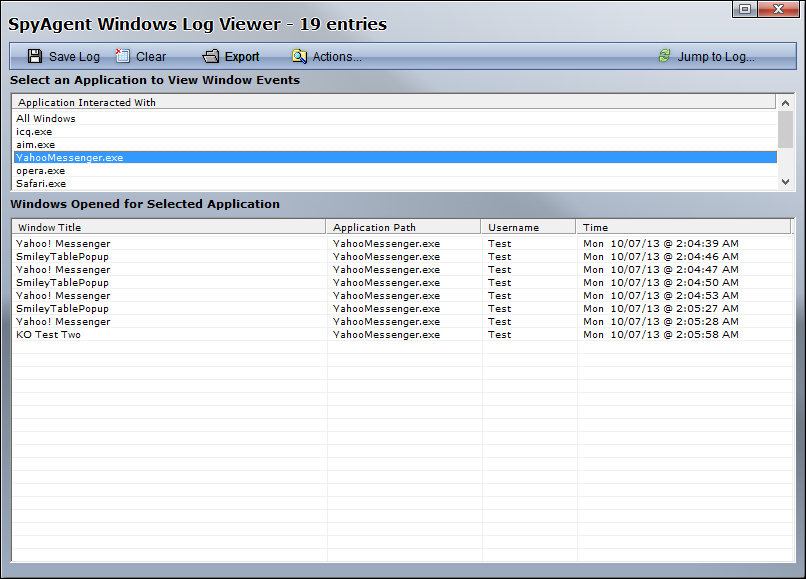Select the SmileyTablePopup entry at 2:04:46 AM
Viewport: 806px width, 579px height.
point(62,257)
